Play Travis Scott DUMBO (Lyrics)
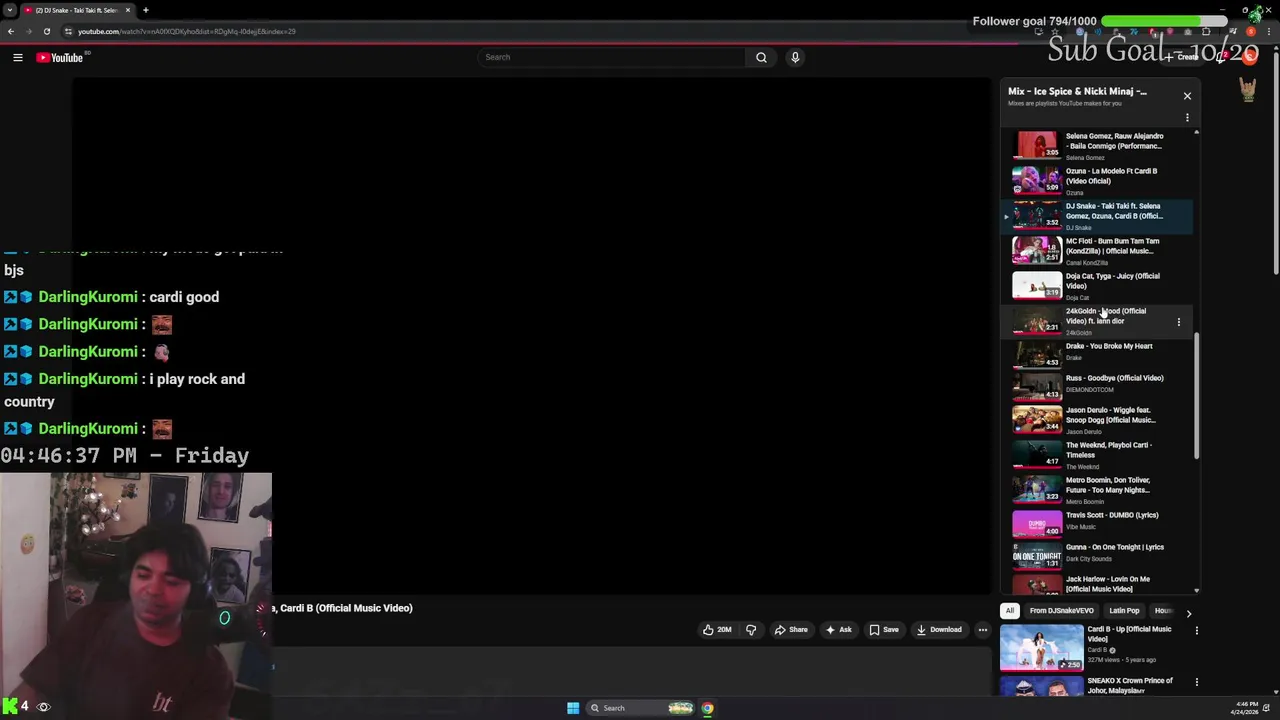 tap(1097, 522)
